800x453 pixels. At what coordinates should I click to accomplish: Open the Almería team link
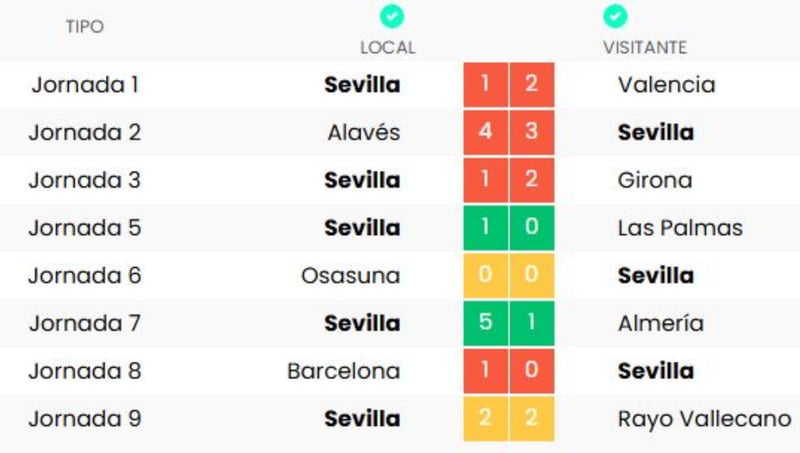(660, 323)
